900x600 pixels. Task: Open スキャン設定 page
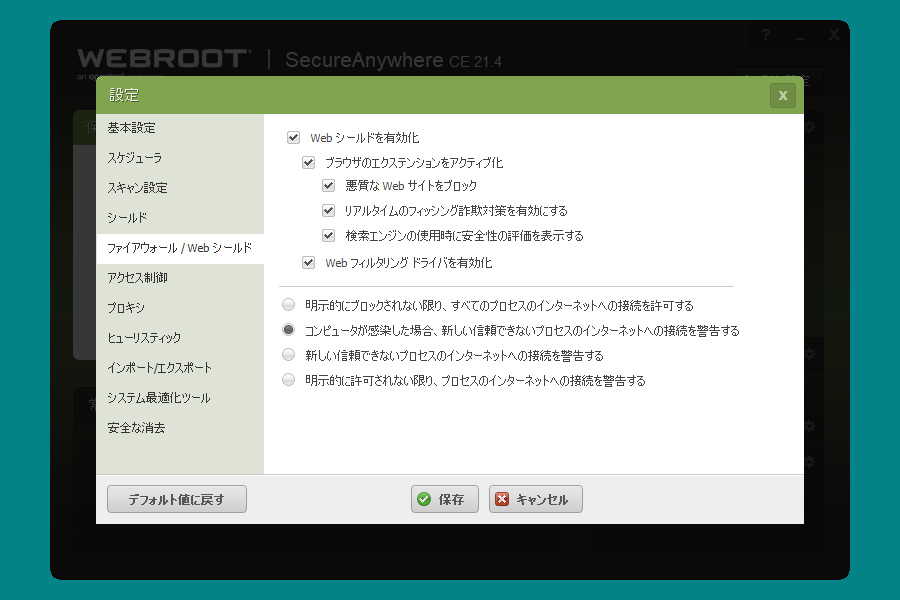click(x=180, y=188)
